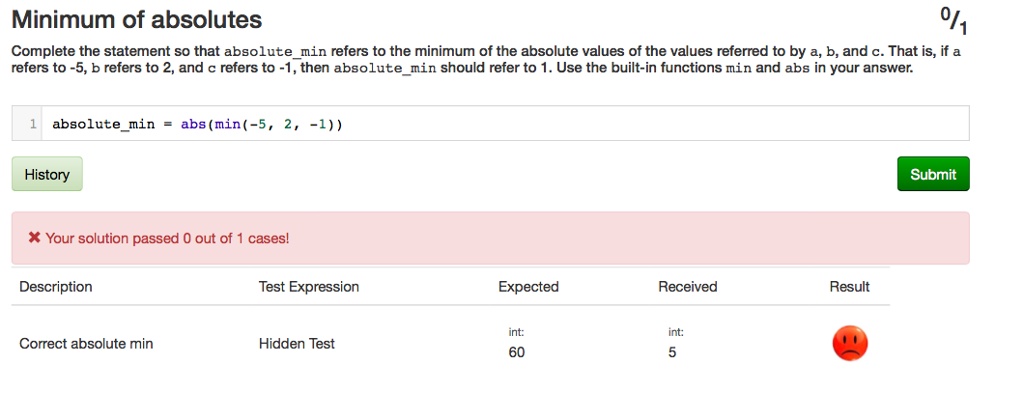Click the Test Expression column header

pos(309,287)
